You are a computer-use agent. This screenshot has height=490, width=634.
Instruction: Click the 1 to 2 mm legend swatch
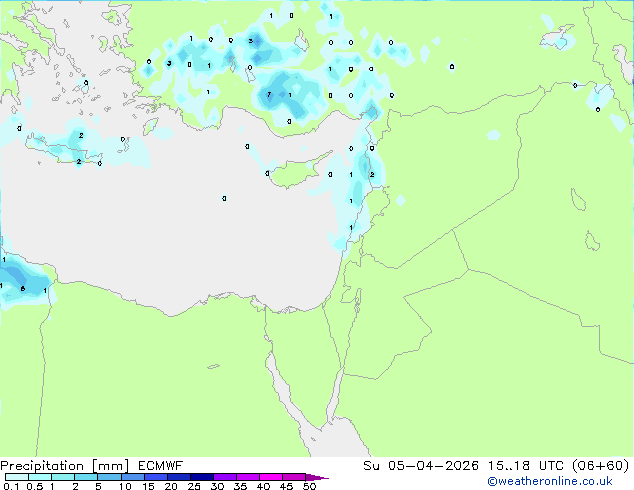pyautogui.click(x=63, y=477)
